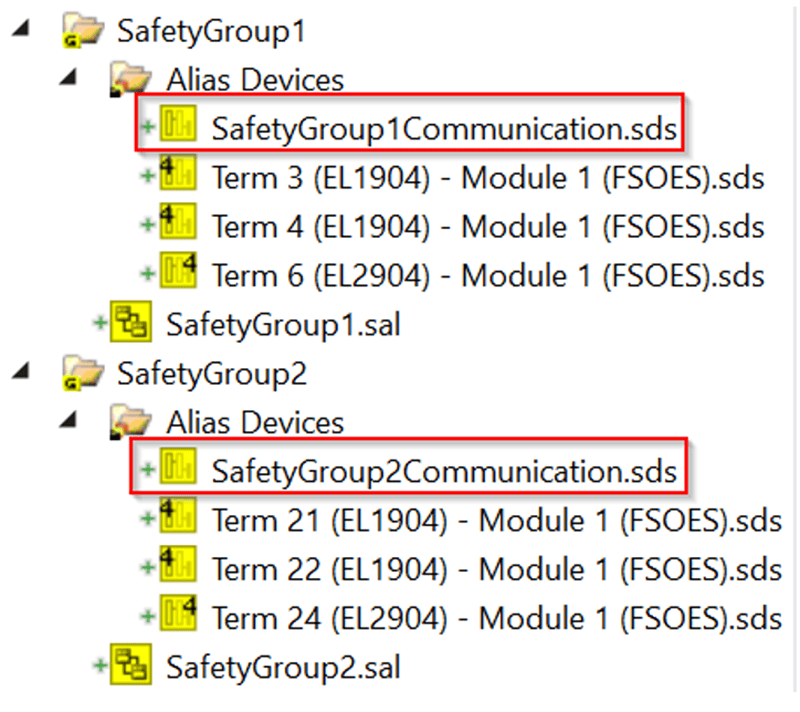Image resolution: width=800 pixels, height=712 pixels.
Task: Click the Term 24 (EL2904) output device icon
Action: pyautogui.click(x=178, y=613)
